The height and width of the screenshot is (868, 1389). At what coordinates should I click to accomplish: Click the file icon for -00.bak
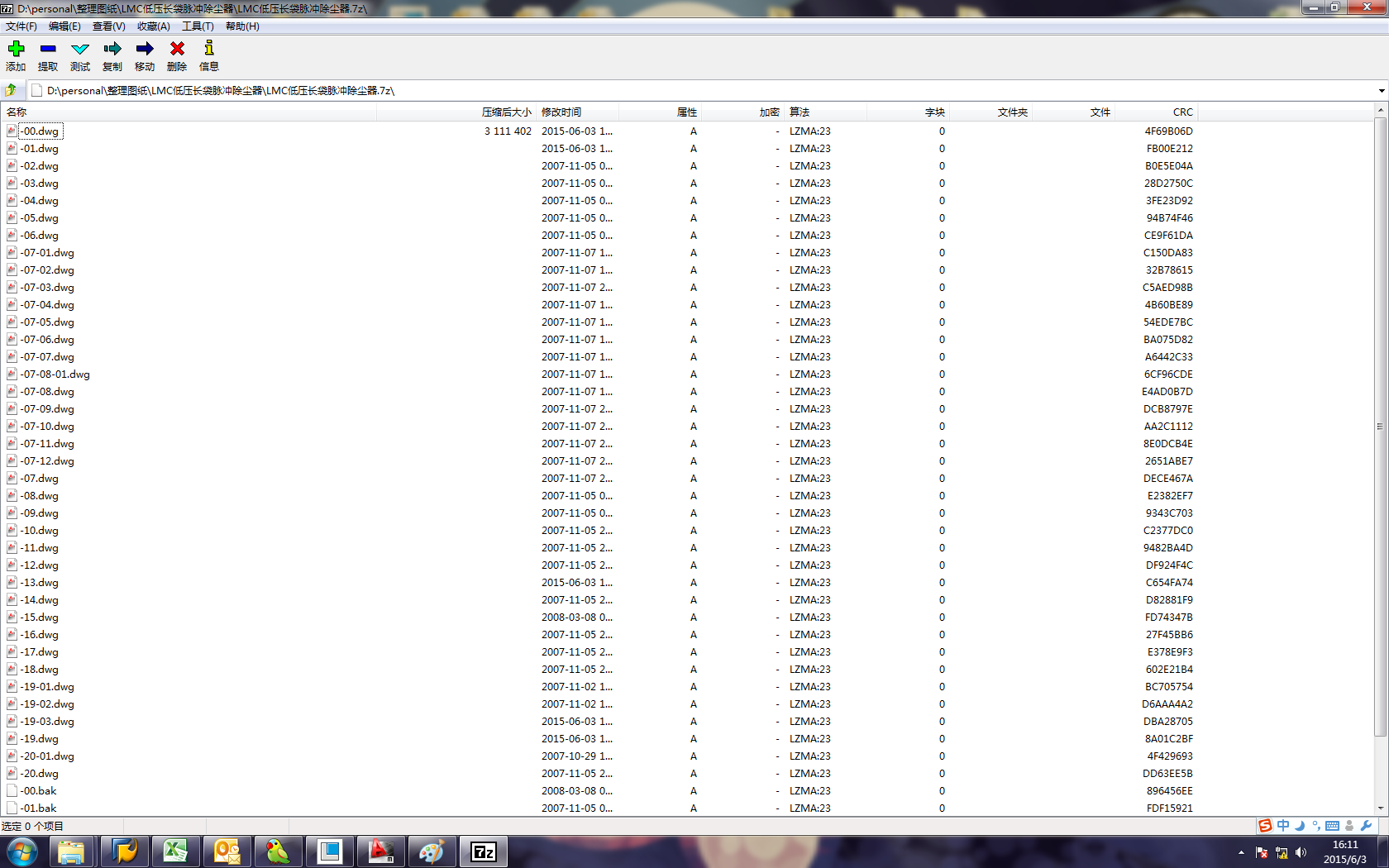[x=12, y=791]
